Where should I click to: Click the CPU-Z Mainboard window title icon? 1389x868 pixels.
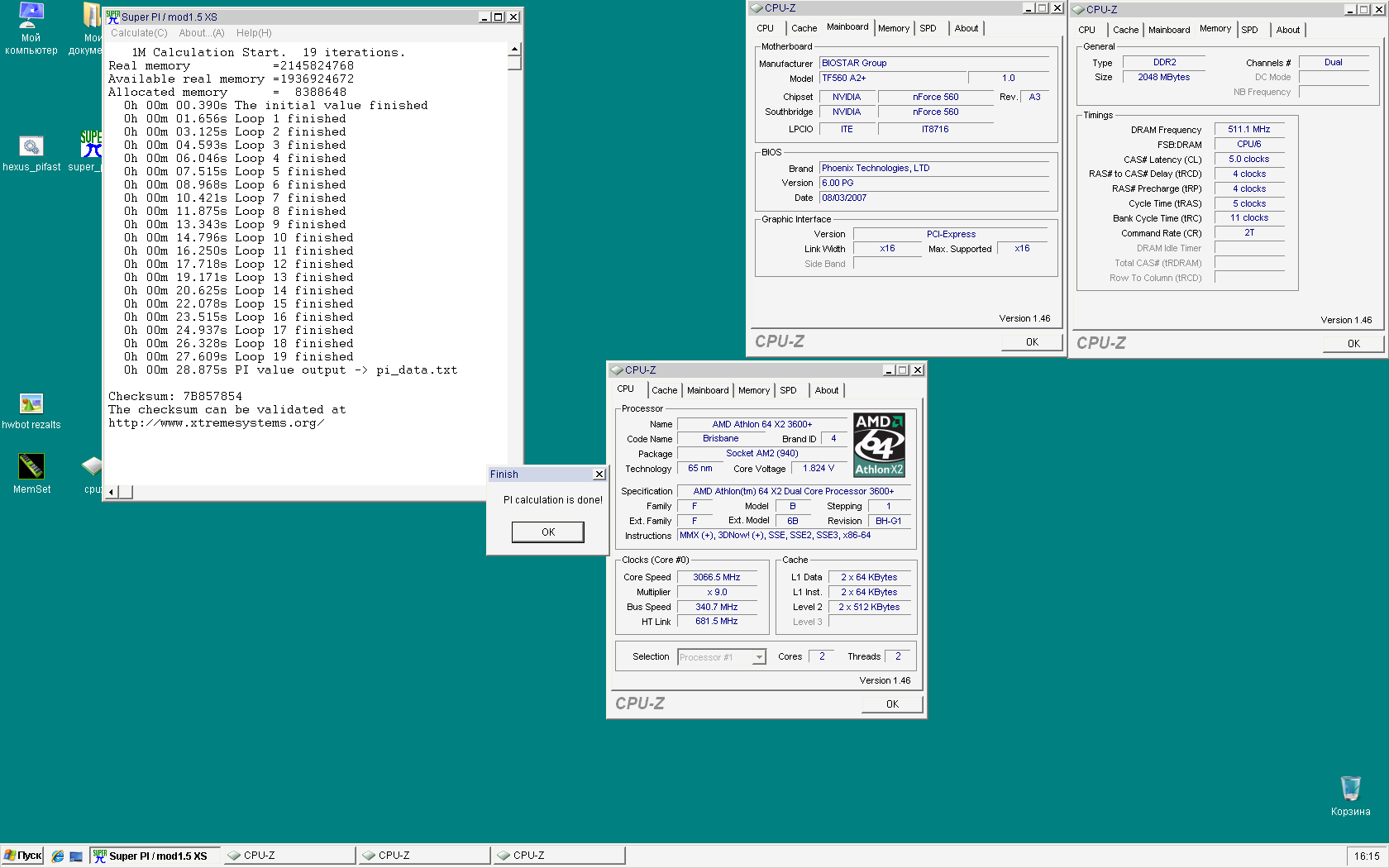tap(756, 8)
